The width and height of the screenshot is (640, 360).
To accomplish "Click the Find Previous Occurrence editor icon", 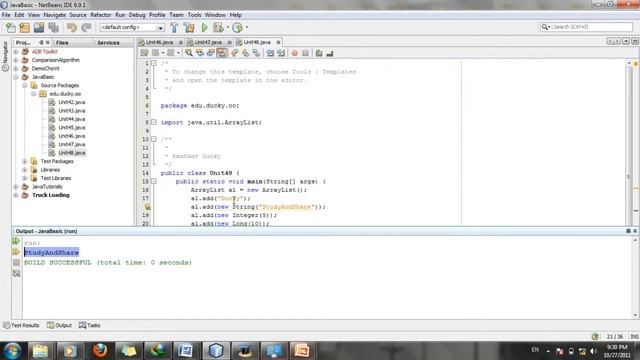I will 200,53.
